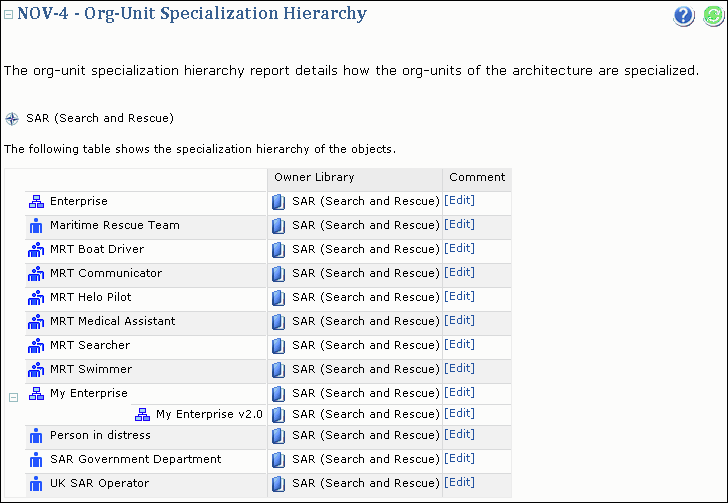Collapse the NOV-4 report section header

9,15
